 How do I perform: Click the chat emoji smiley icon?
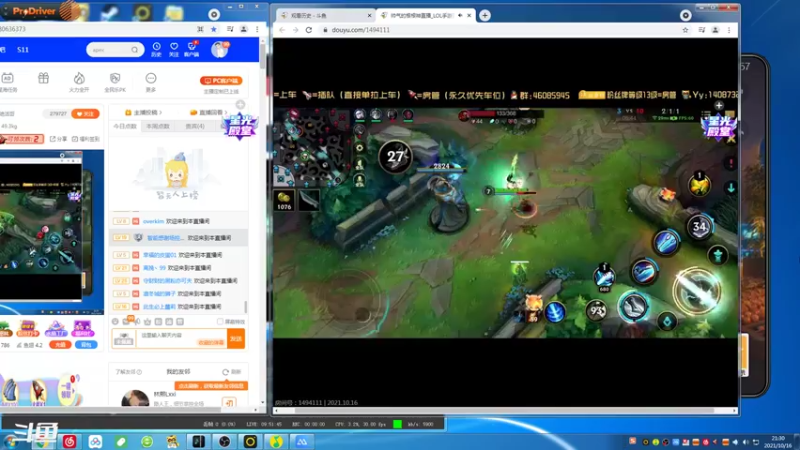point(115,321)
